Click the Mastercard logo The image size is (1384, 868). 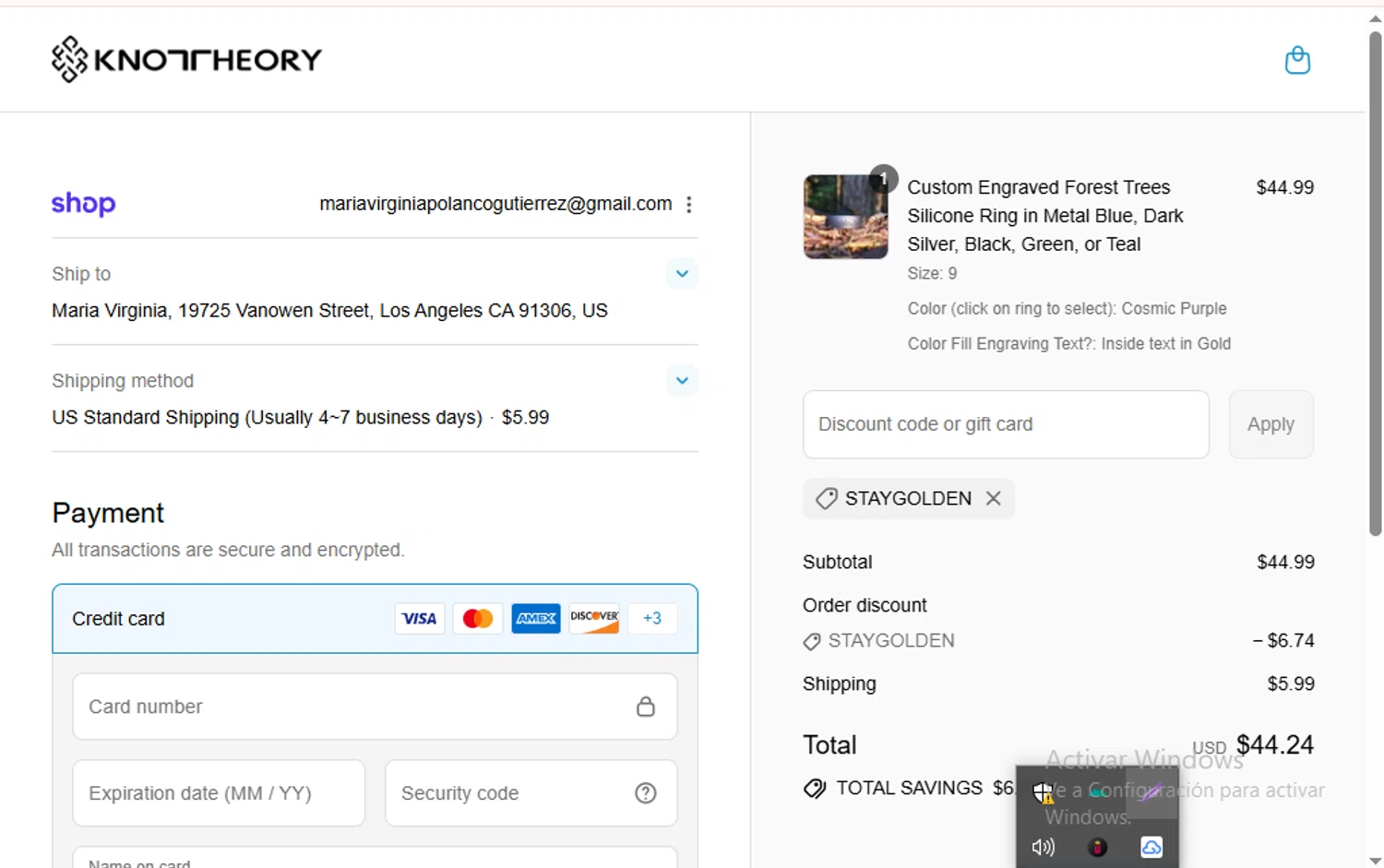[478, 619]
